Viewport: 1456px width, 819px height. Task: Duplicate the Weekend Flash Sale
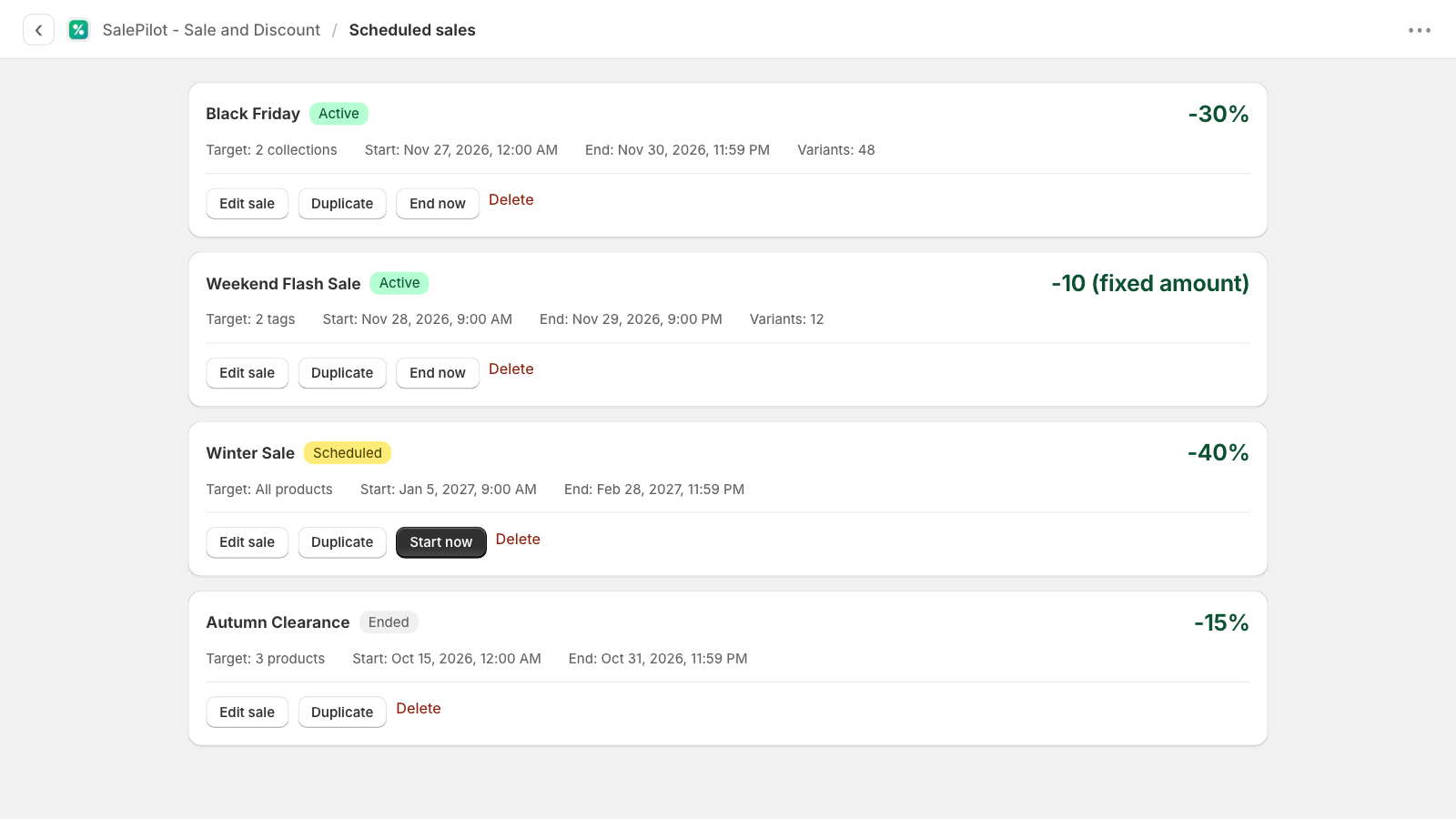click(342, 373)
